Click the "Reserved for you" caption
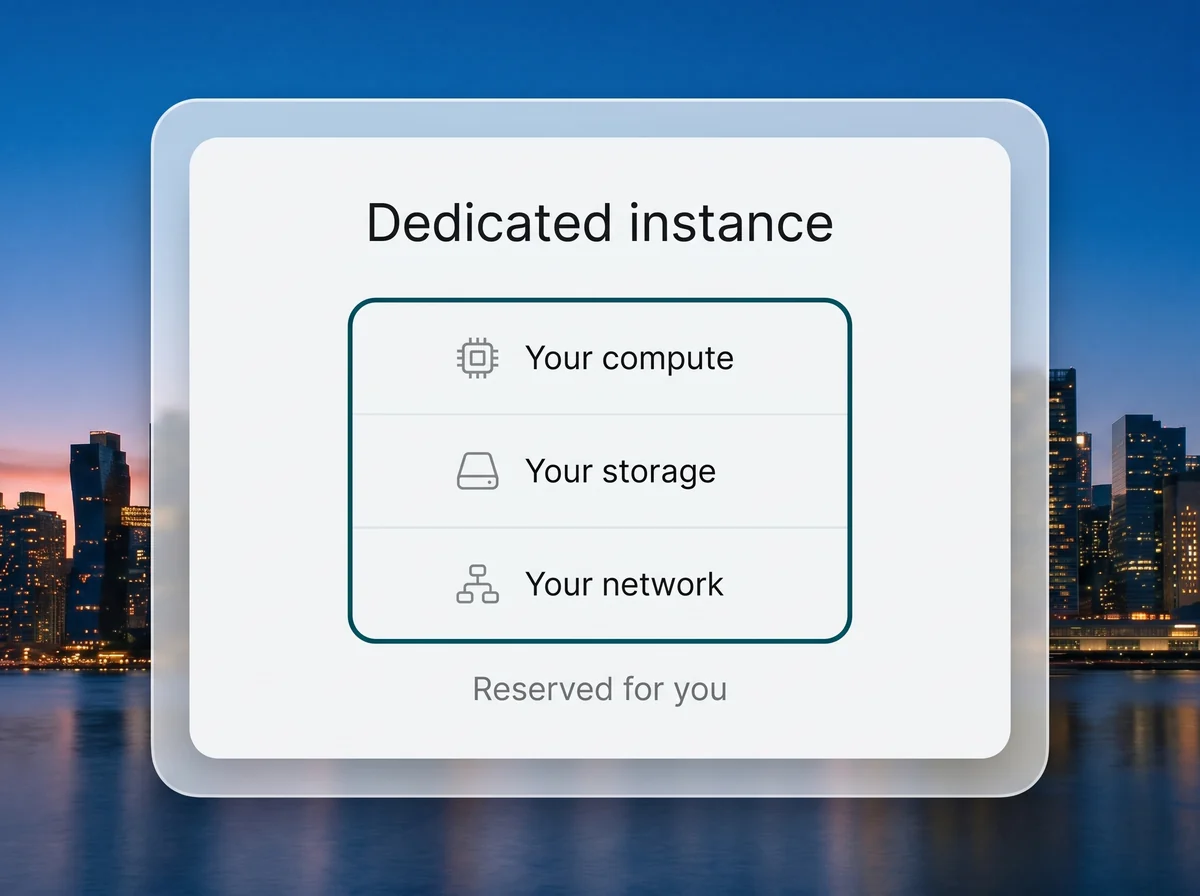The image size is (1200, 896). [x=600, y=689]
